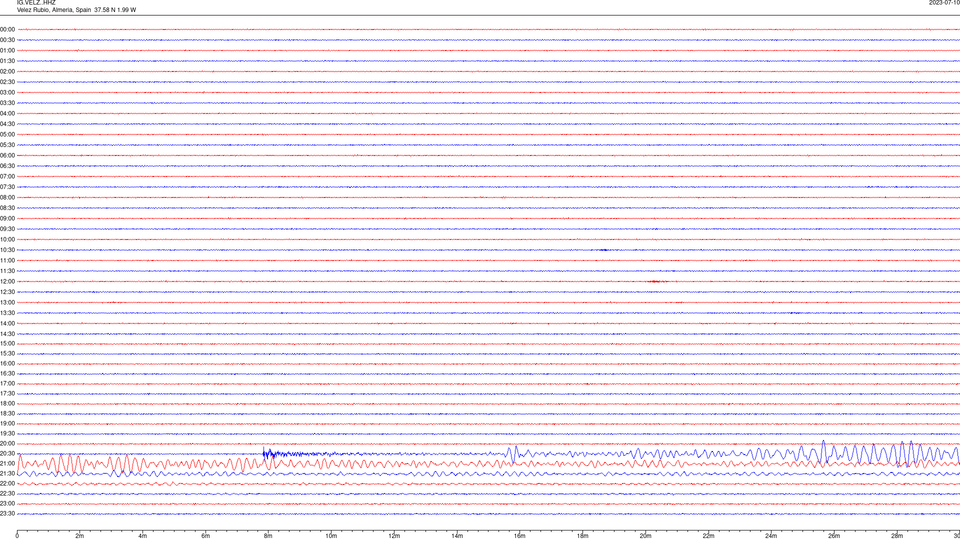Select the 20:00 row label
960x540 pixels.
(7, 444)
